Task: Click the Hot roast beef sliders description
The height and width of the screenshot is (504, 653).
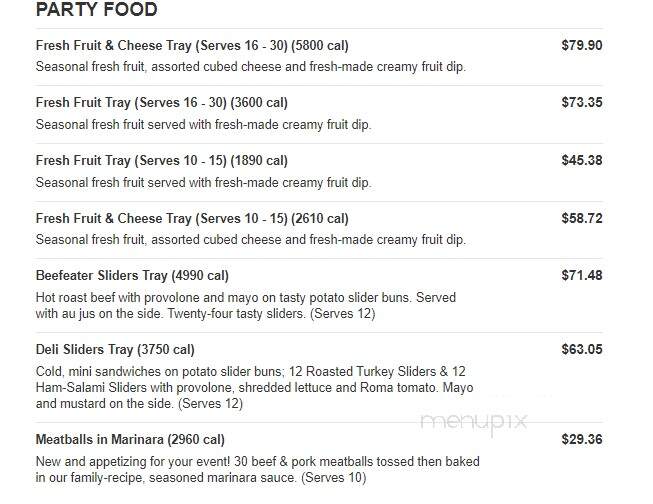Action: 246,305
